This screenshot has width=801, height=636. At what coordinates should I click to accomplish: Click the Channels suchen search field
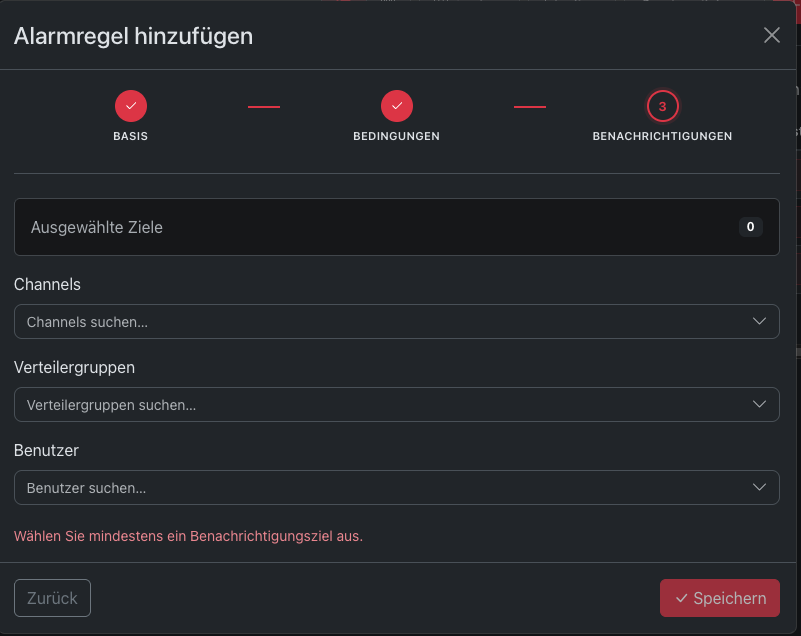(x=396, y=321)
